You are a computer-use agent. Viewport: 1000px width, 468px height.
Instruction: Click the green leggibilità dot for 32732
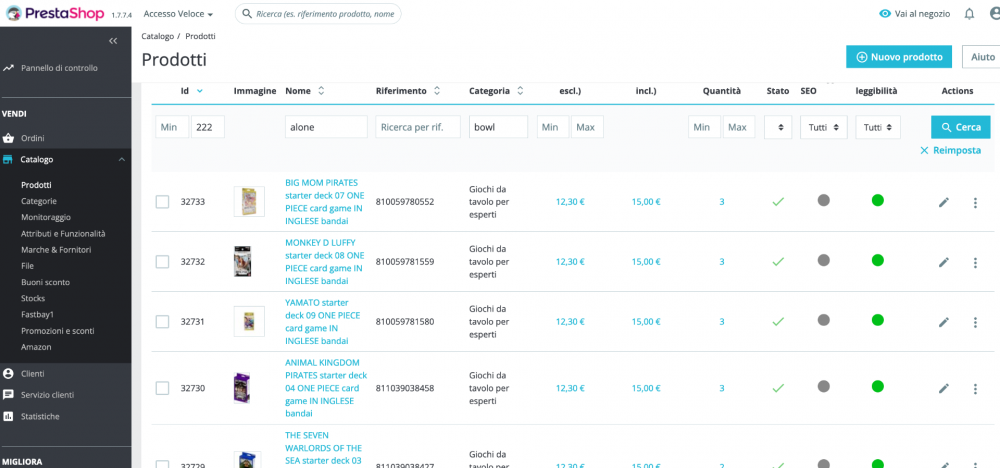(x=877, y=260)
